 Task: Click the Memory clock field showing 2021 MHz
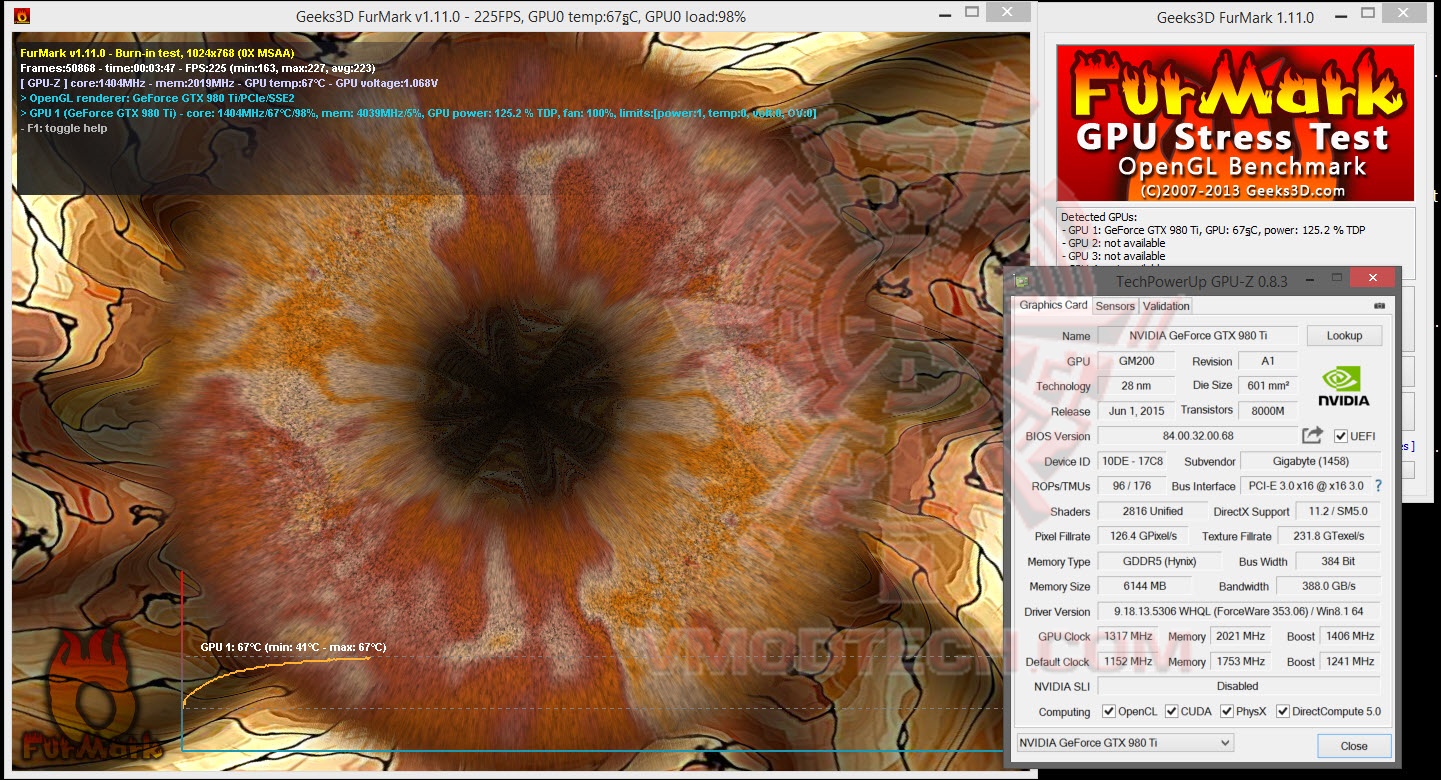(1241, 636)
